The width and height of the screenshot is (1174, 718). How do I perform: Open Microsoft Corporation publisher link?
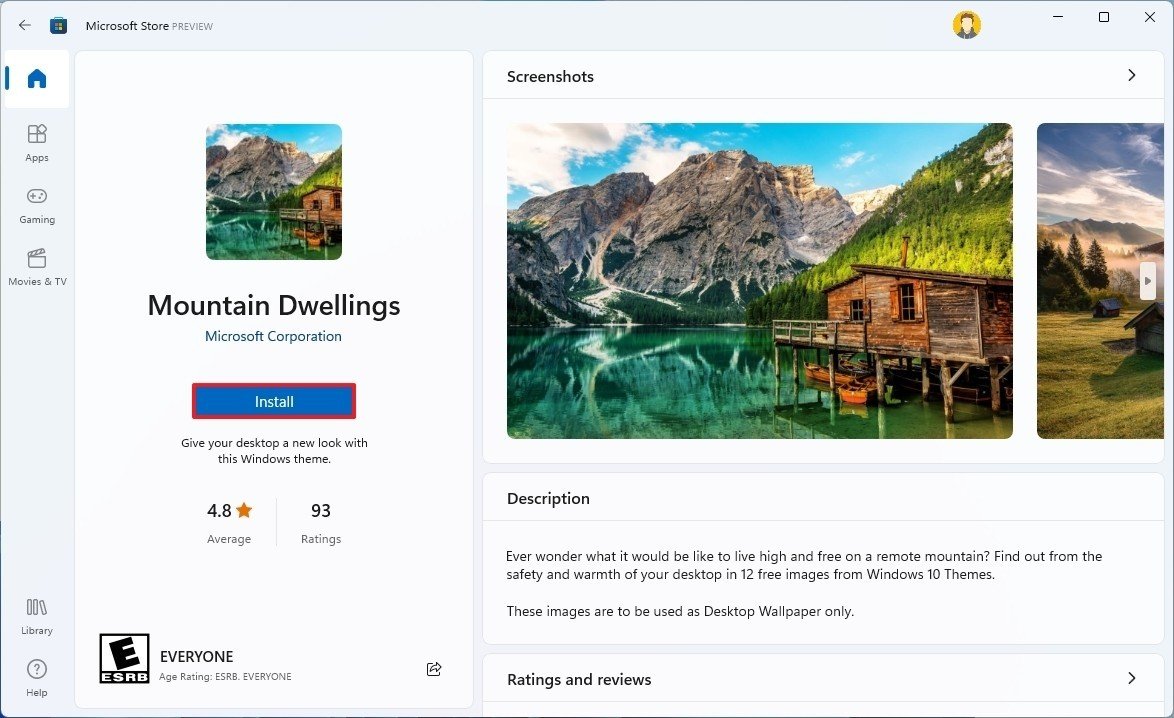[273, 336]
